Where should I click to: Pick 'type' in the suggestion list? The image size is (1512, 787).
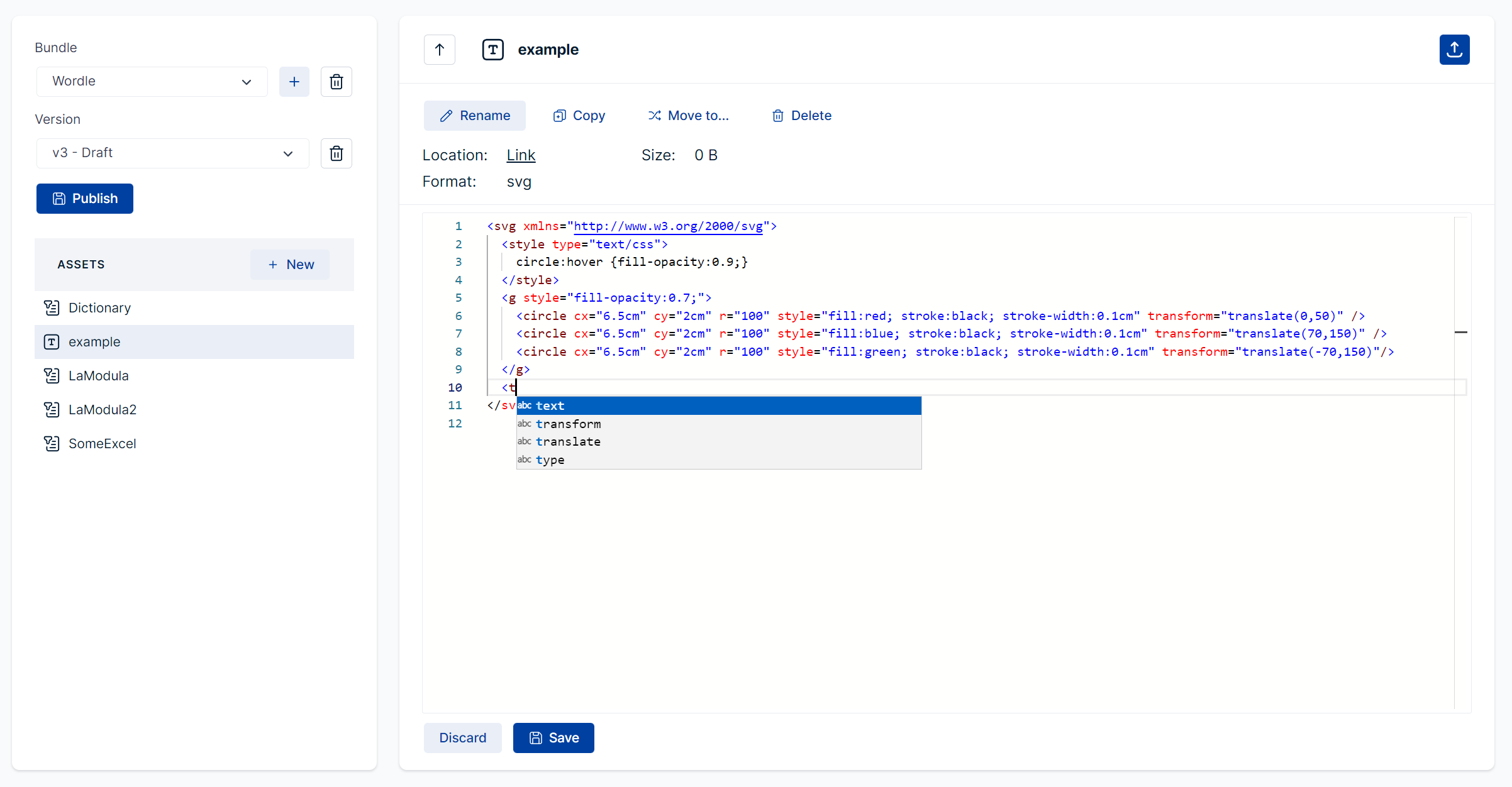point(550,460)
